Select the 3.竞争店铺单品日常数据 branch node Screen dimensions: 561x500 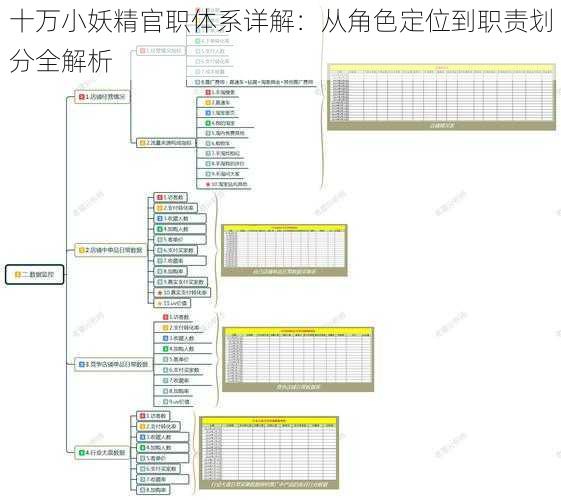113,364
